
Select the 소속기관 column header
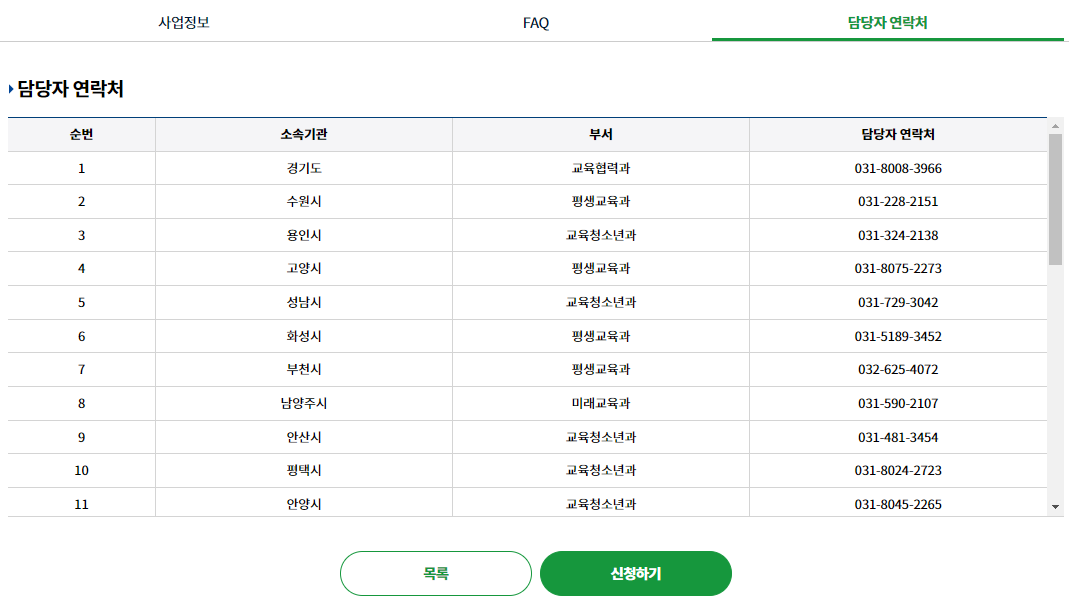tap(302, 135)
